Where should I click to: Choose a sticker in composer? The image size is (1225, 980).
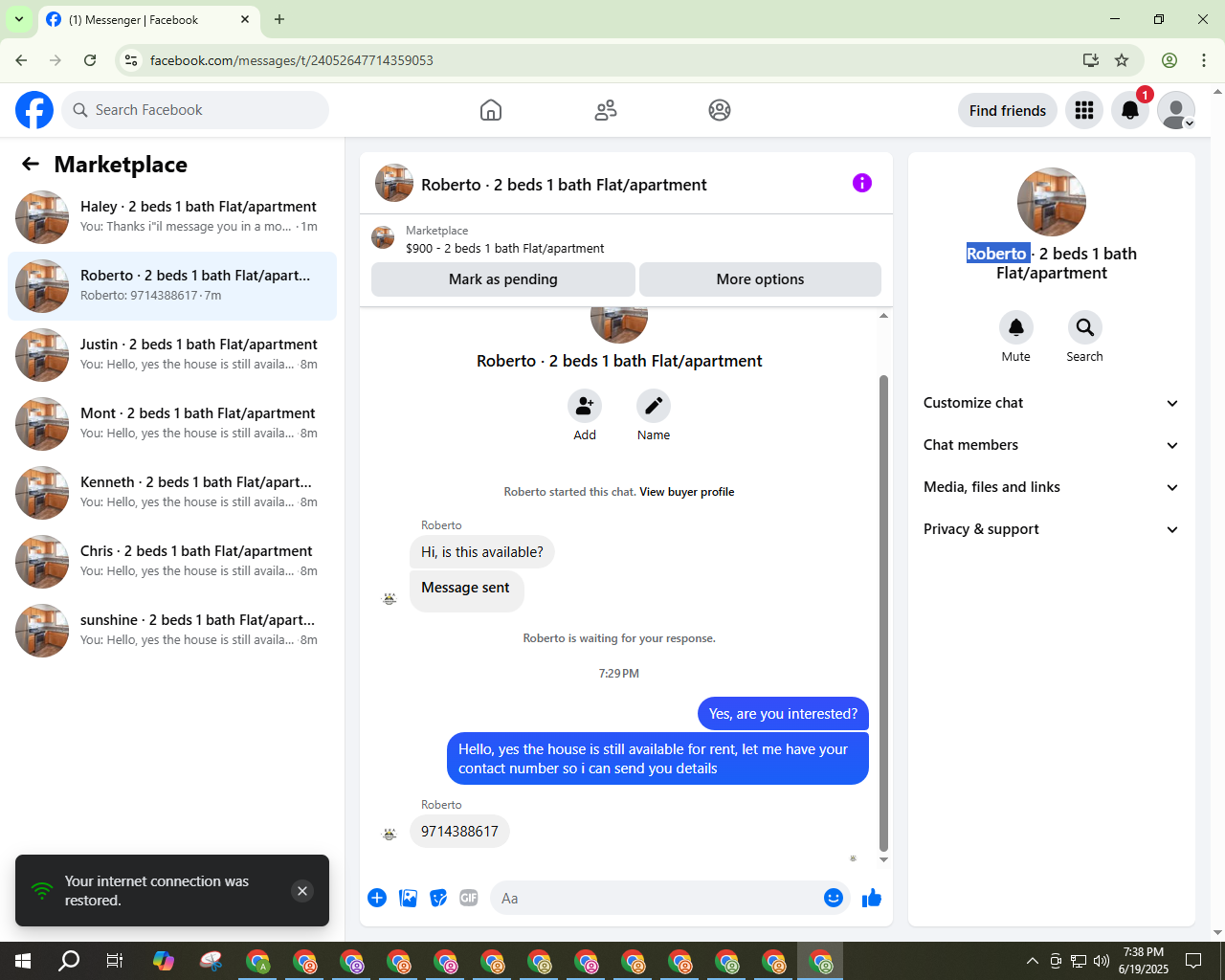(x=438, y=898)
